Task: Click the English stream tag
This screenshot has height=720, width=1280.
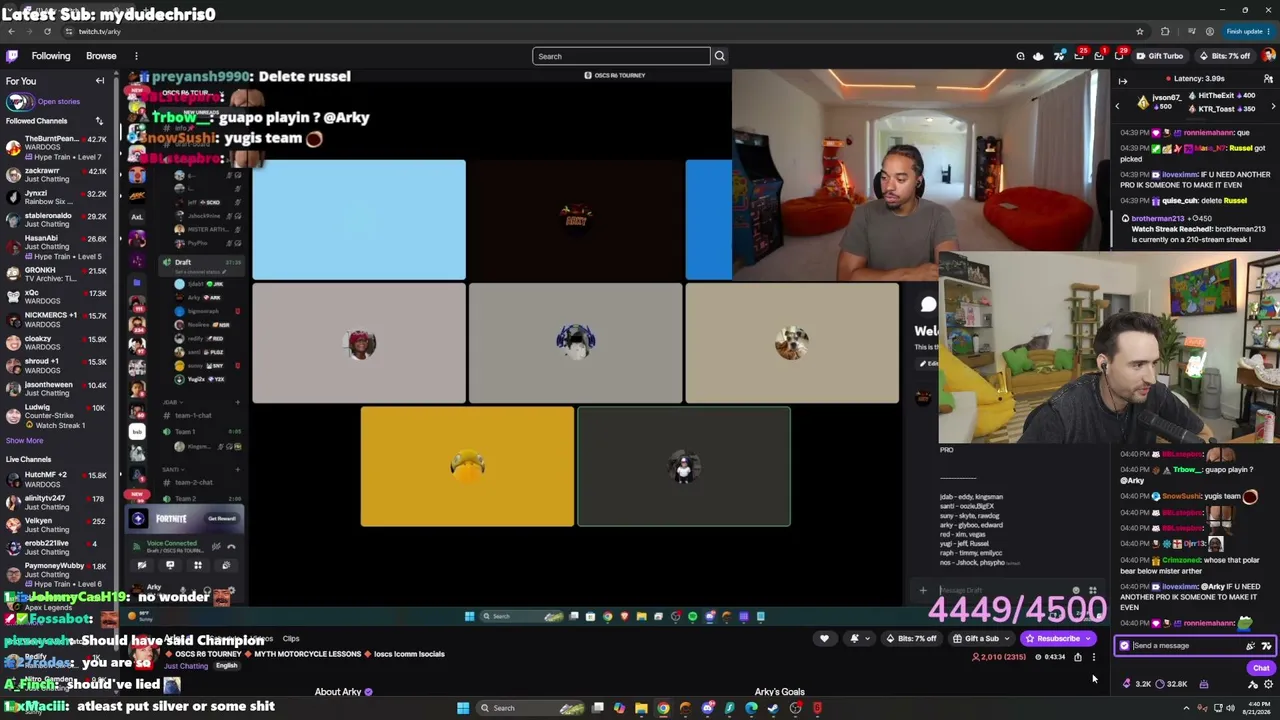Action: [226, 666]
